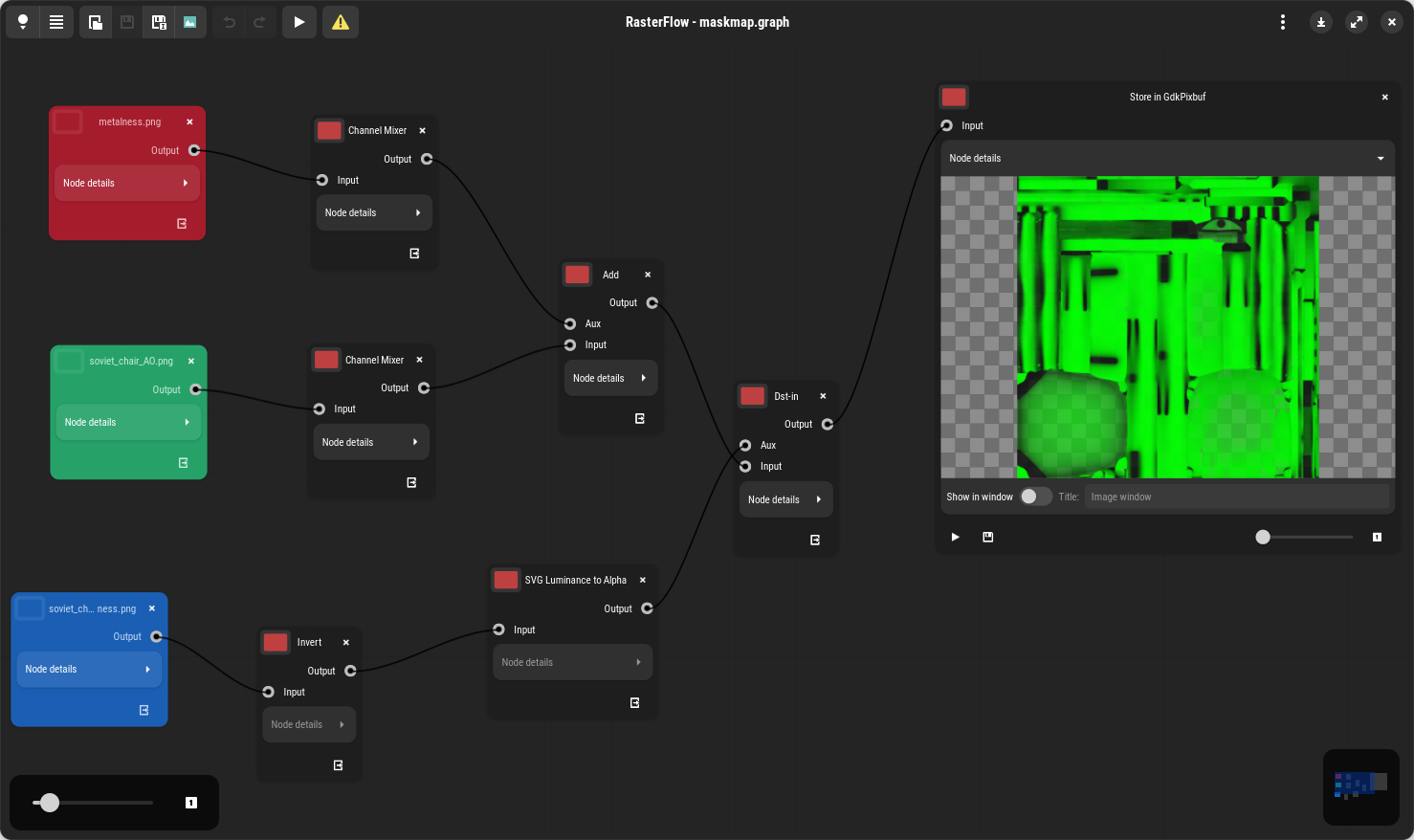Open the three-dot options menu
The height and width of the screenshot is (840, 1414).
tap(1283, 22)
